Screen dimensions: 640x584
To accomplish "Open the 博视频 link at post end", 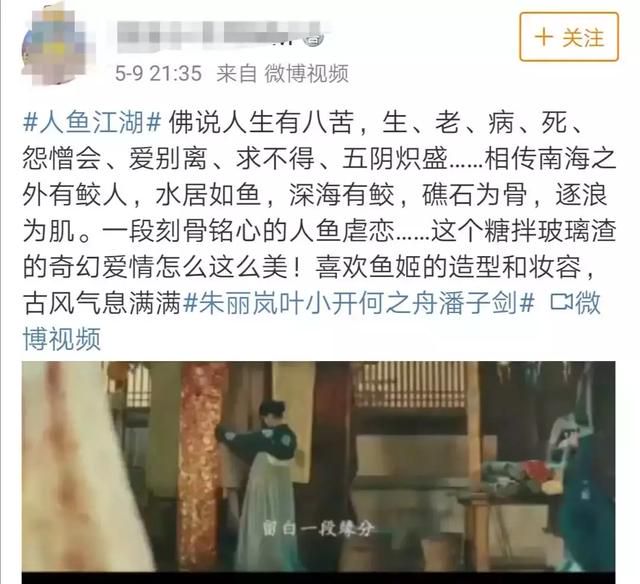I will (x=62, y=339).
